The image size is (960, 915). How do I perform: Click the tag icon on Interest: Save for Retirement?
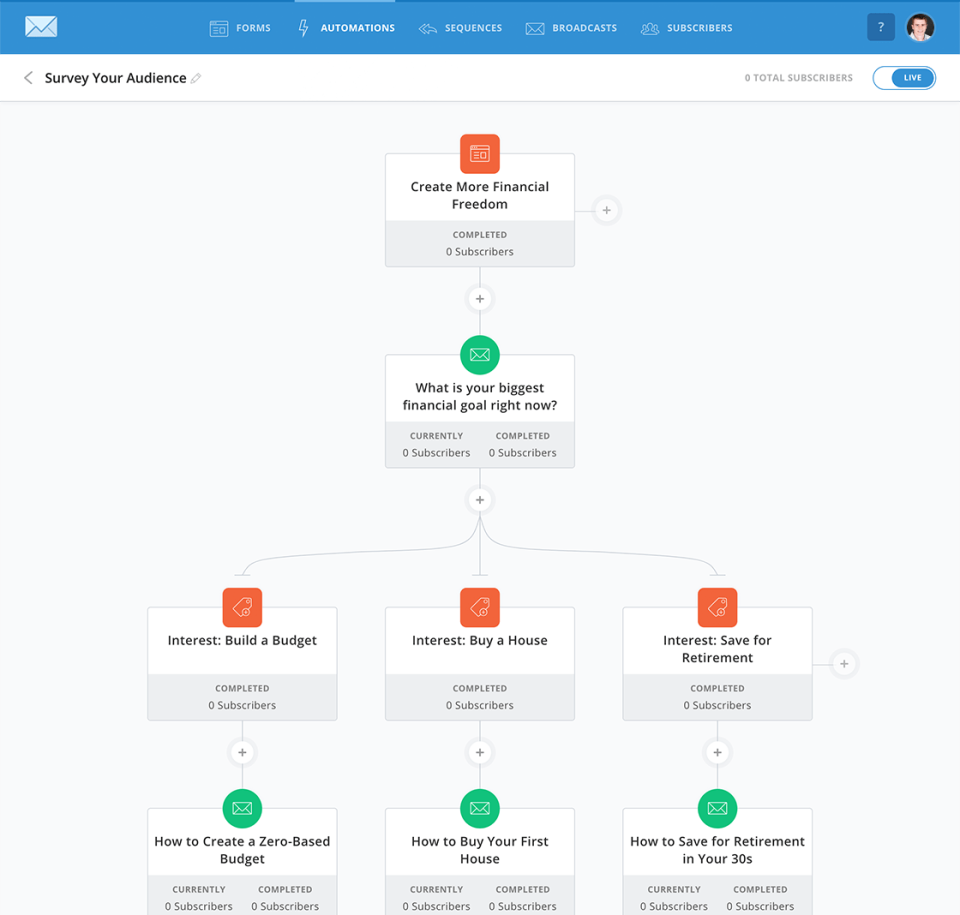click(x=717, y=607)
